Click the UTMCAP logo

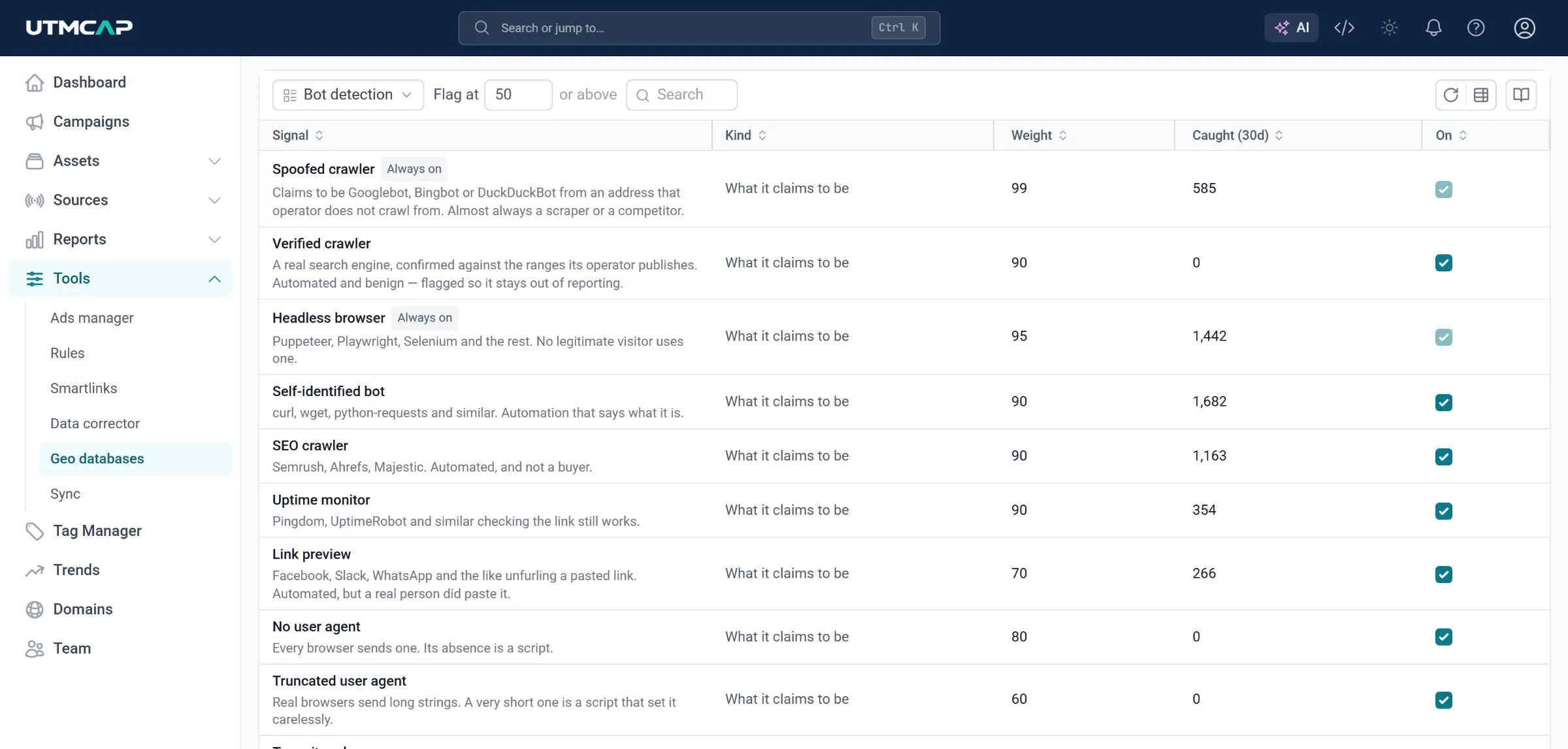tap(79, 27)
